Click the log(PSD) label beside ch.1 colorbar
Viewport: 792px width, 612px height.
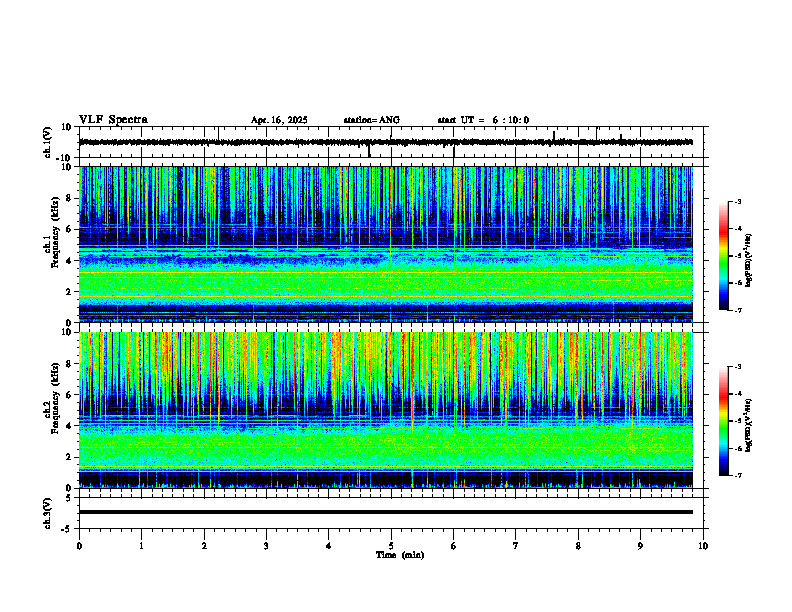[x=749, y=260]
